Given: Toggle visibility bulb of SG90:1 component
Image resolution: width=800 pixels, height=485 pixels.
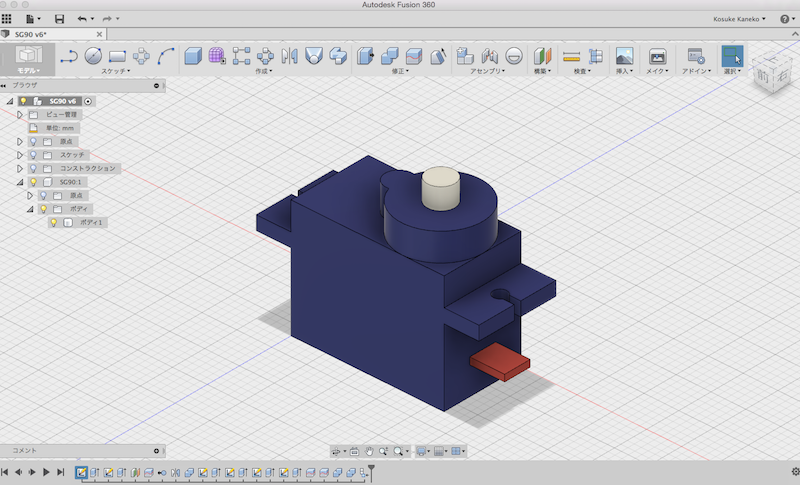Looking at the screenshot, I should point(33,182).
